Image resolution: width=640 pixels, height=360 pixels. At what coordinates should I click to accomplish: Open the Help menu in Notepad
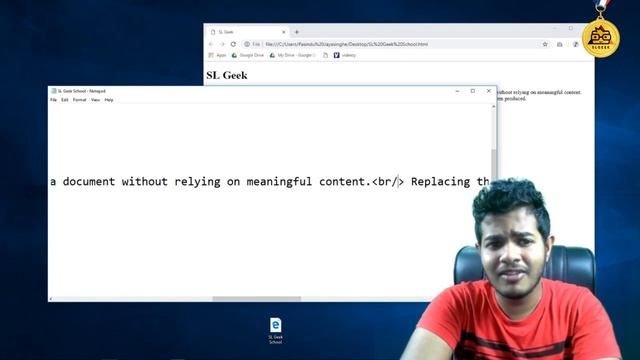109,100
